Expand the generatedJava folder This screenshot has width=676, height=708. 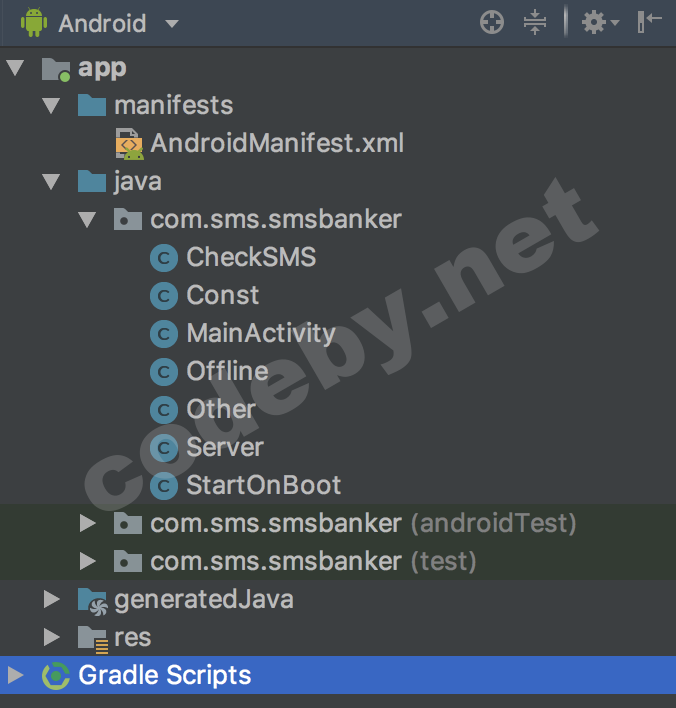(51, 599)
